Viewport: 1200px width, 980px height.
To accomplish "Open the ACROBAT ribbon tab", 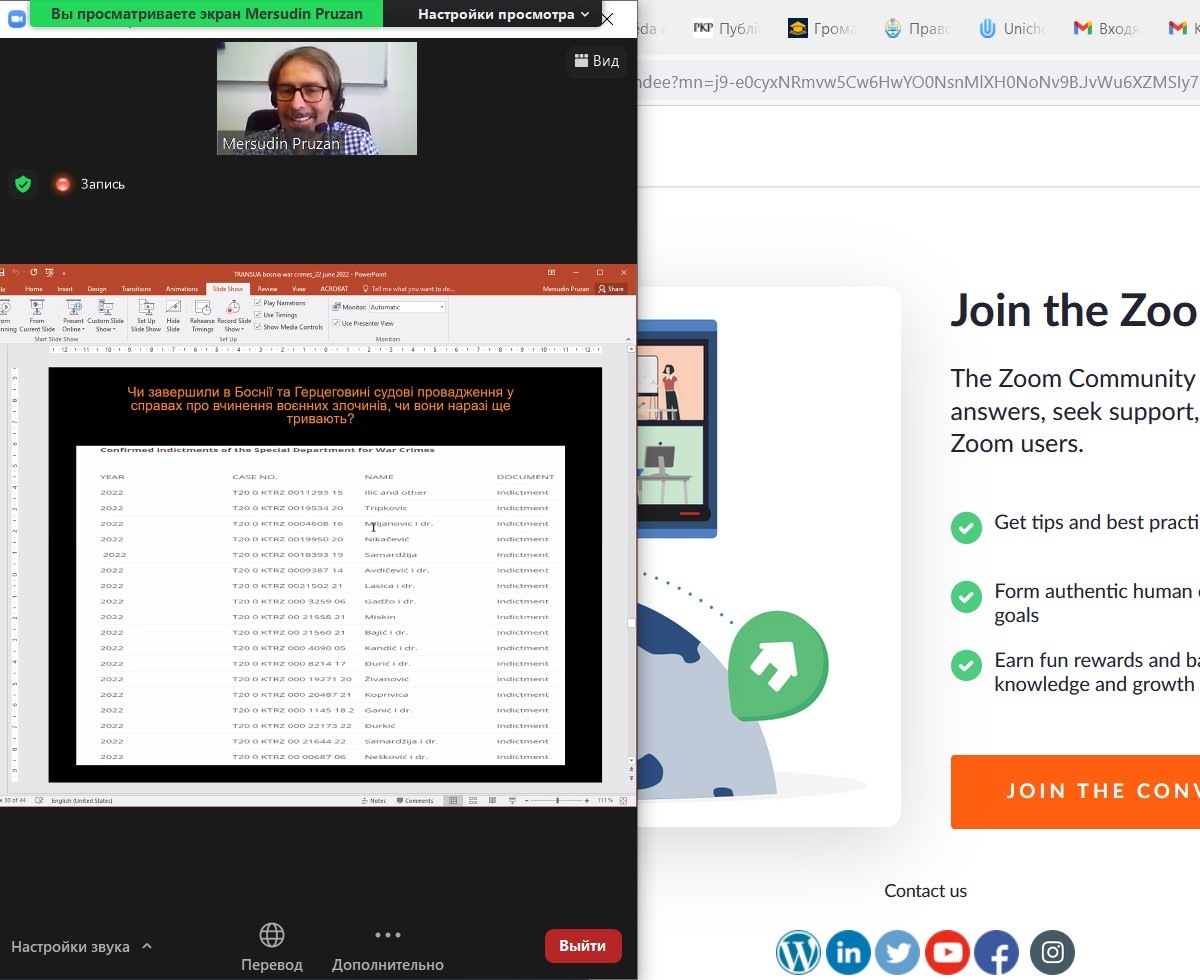I will tap(334, 289).
